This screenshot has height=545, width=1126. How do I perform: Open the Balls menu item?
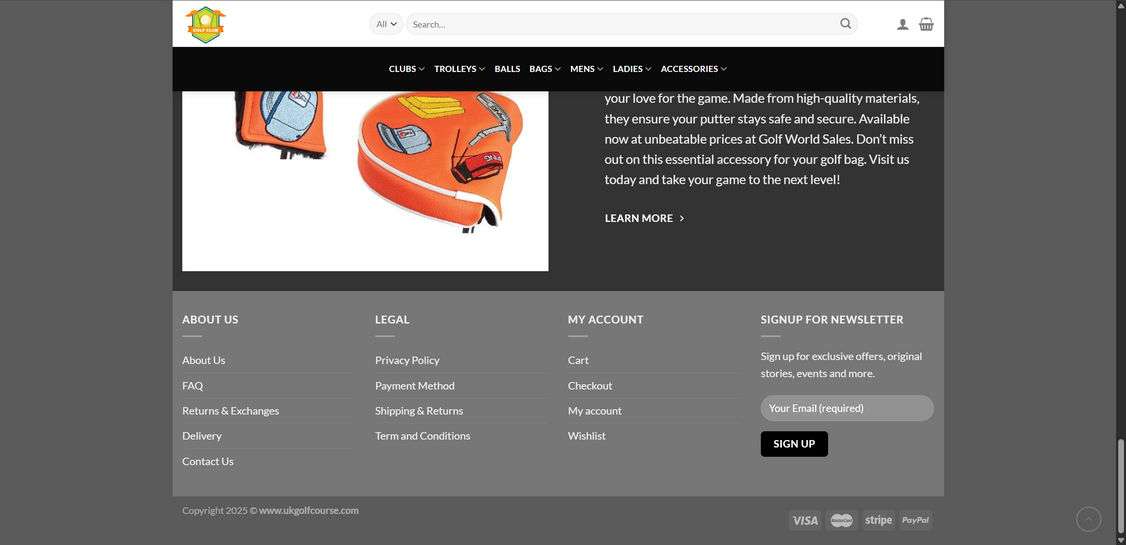pyautogui.click(x=507, y=69)
